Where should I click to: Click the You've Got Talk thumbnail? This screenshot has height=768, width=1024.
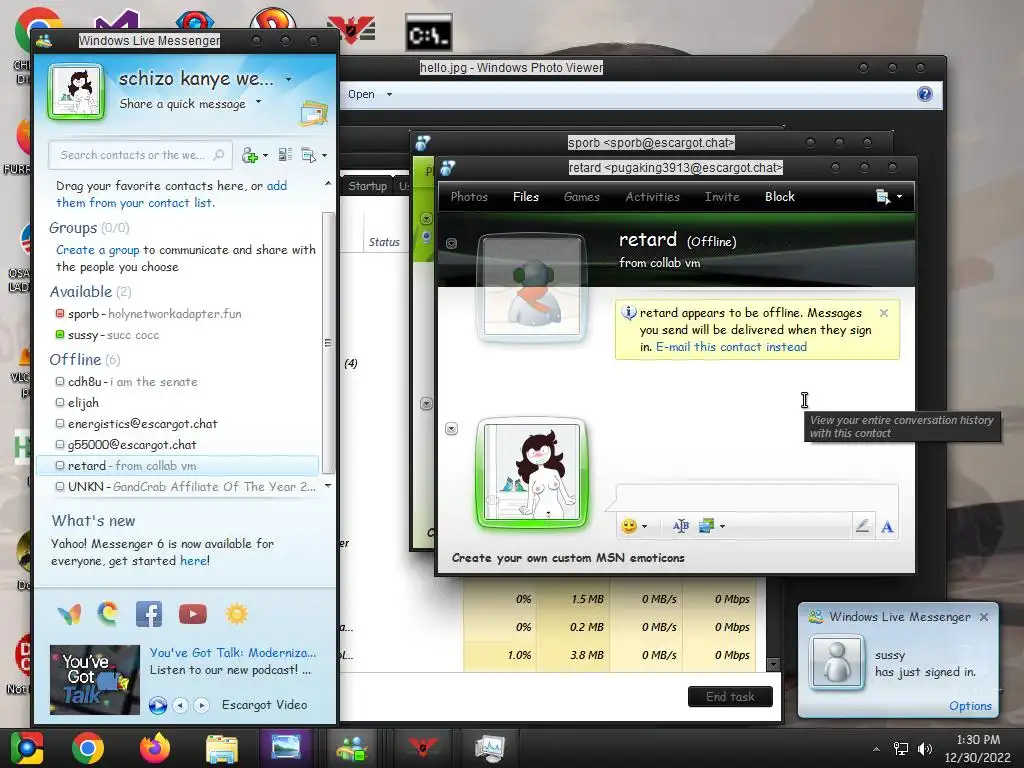point(95,680)
